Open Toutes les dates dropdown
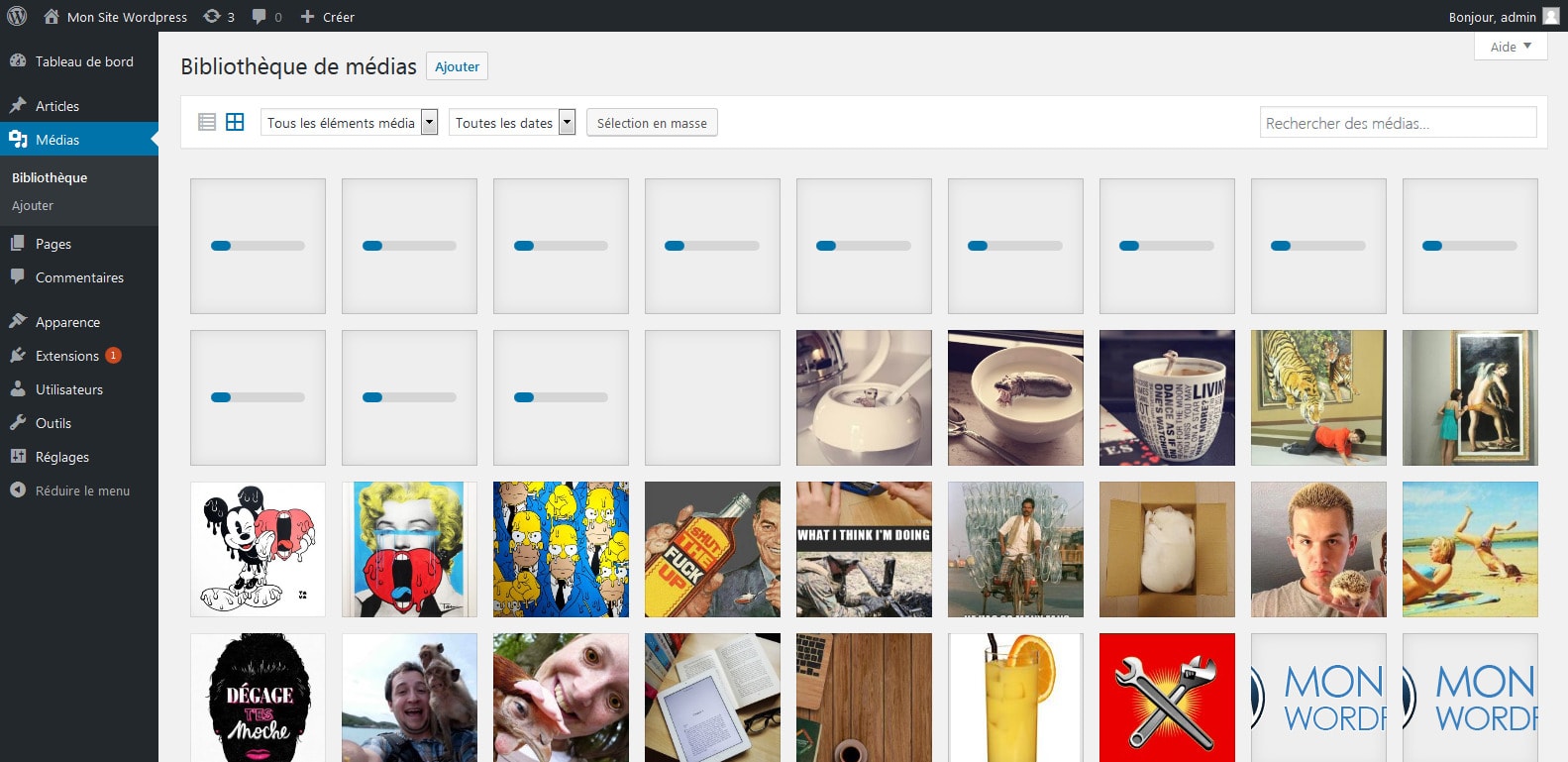Screen dimensions: 1568x762 coord(512,122)
